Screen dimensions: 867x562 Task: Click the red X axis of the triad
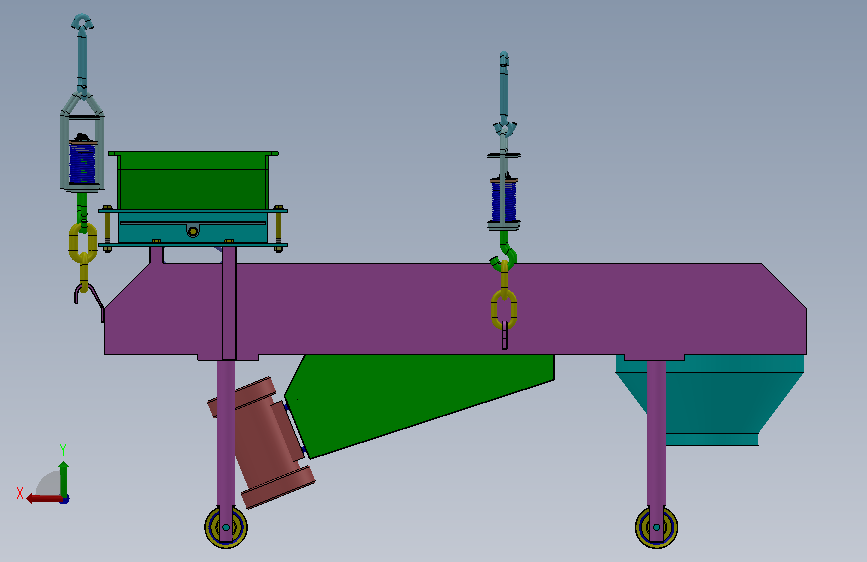[x=44, y=499]
